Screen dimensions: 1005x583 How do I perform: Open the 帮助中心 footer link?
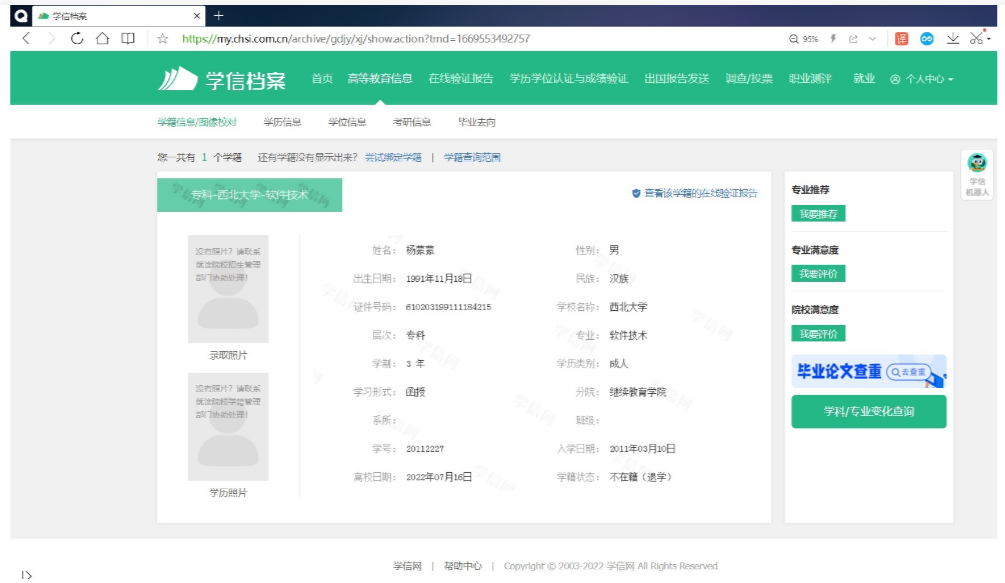point(463,566)
